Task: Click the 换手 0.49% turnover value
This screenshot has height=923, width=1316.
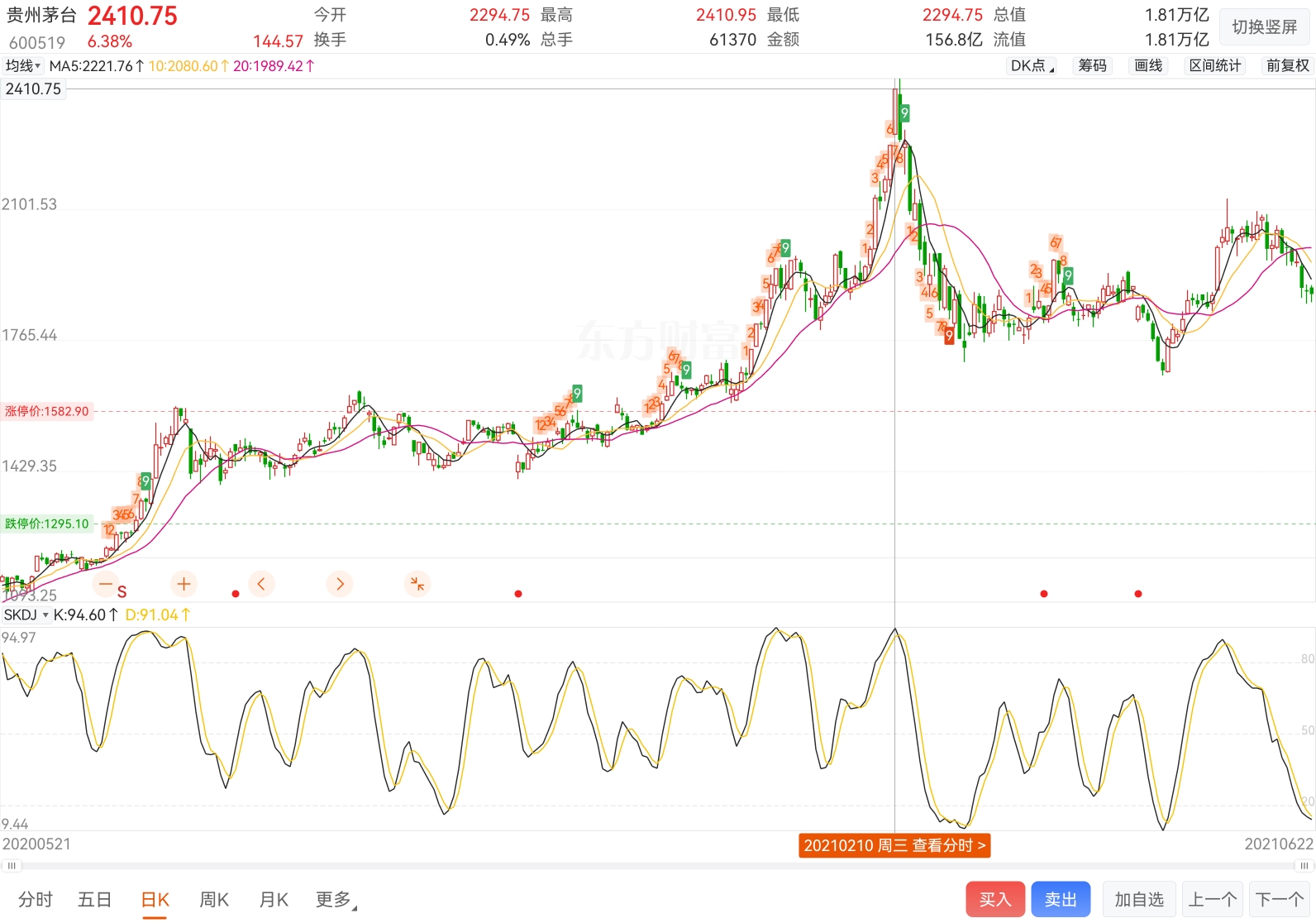Action: click(508, 40)
